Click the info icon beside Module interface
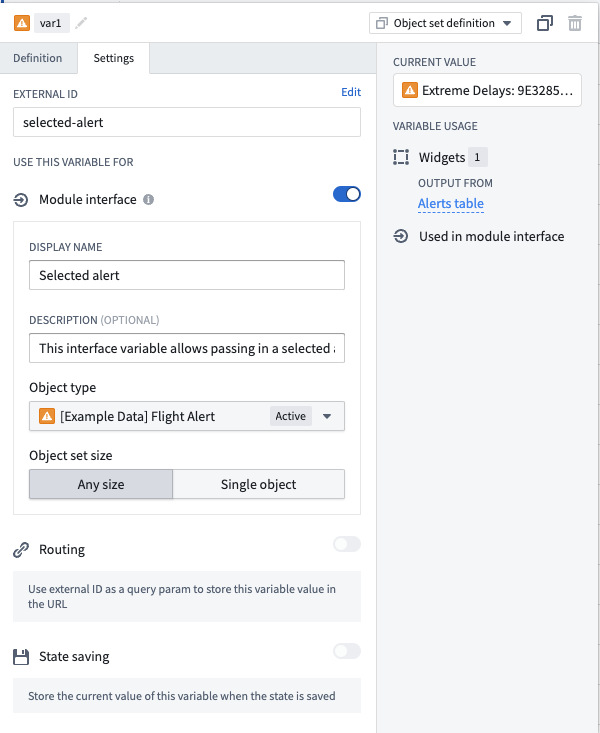 click(x=148, y=200)
